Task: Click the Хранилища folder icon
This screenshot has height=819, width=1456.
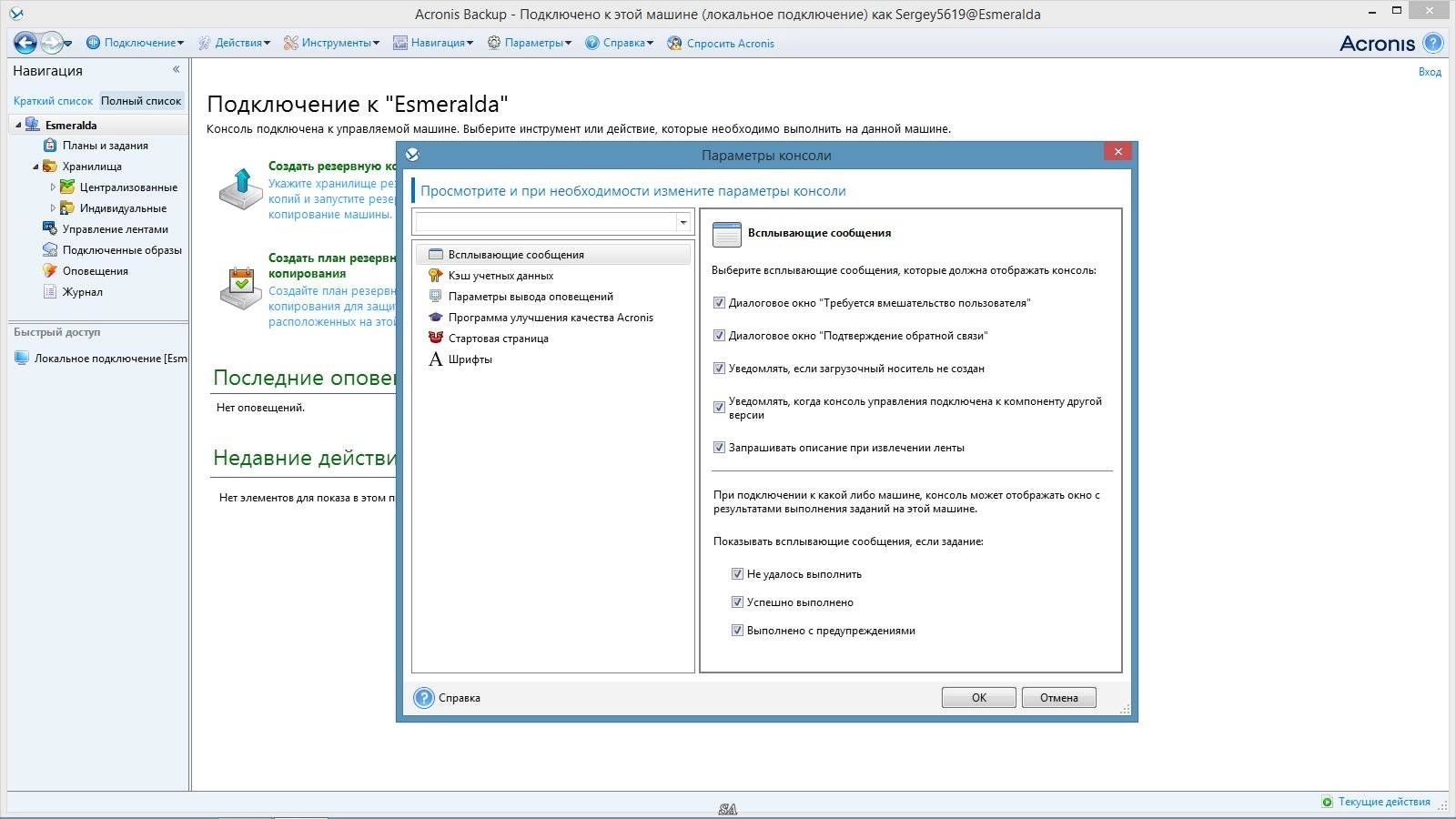Action: coord(50,167)
